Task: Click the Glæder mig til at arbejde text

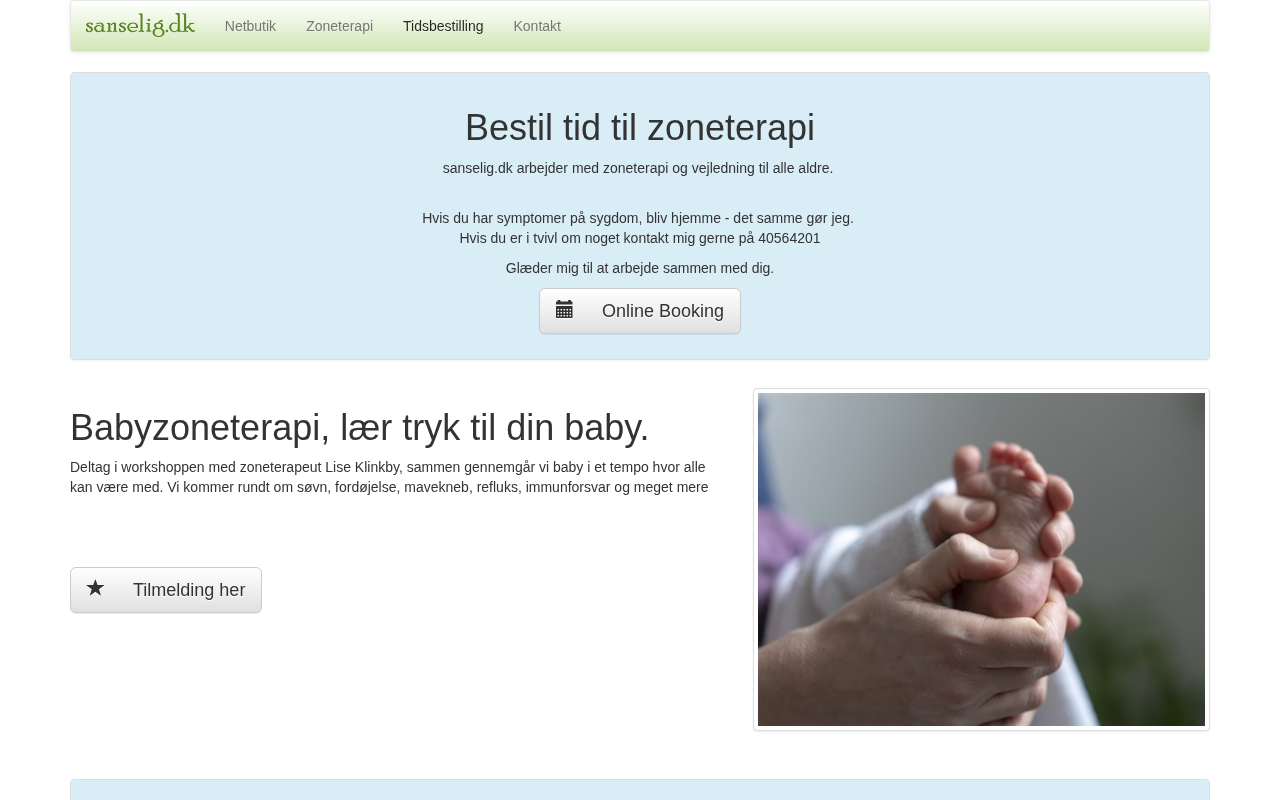Action: pyautogui.click(x=640, y=268)
